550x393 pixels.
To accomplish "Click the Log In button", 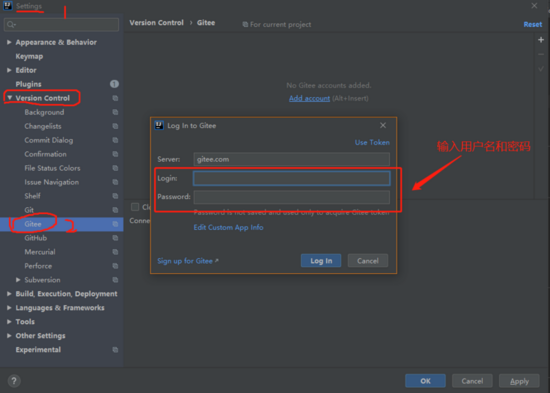I will [321, 261].
